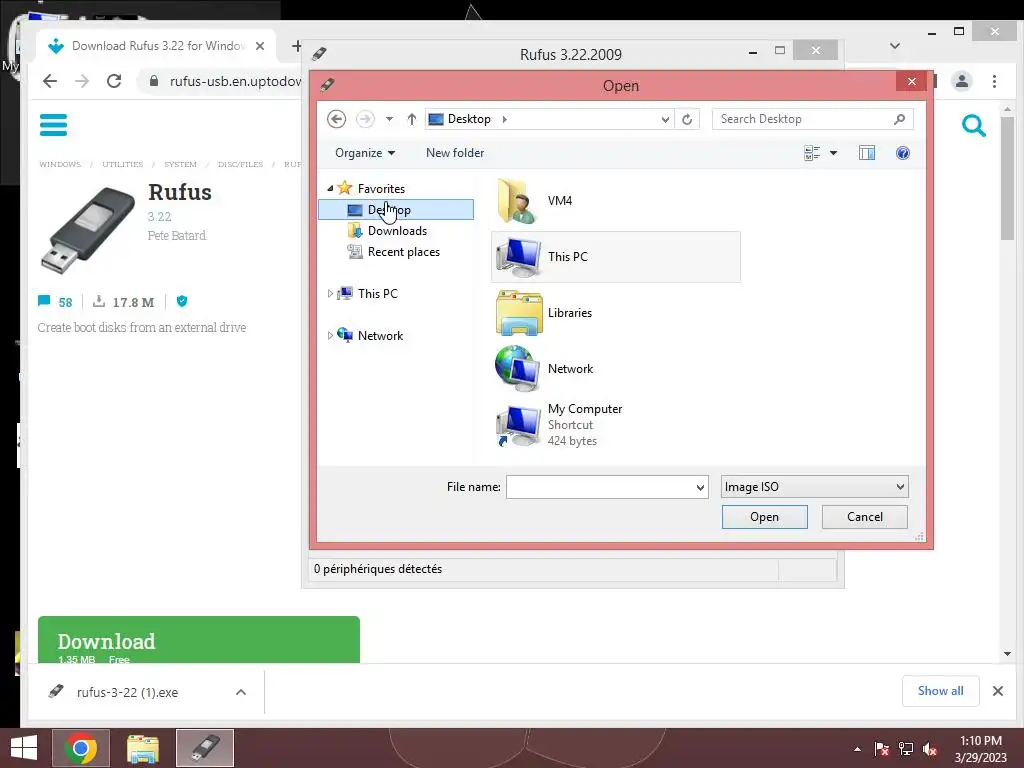Open the File name dropdown arrow
Screen dimensions: 1024x768
[700, 487]
